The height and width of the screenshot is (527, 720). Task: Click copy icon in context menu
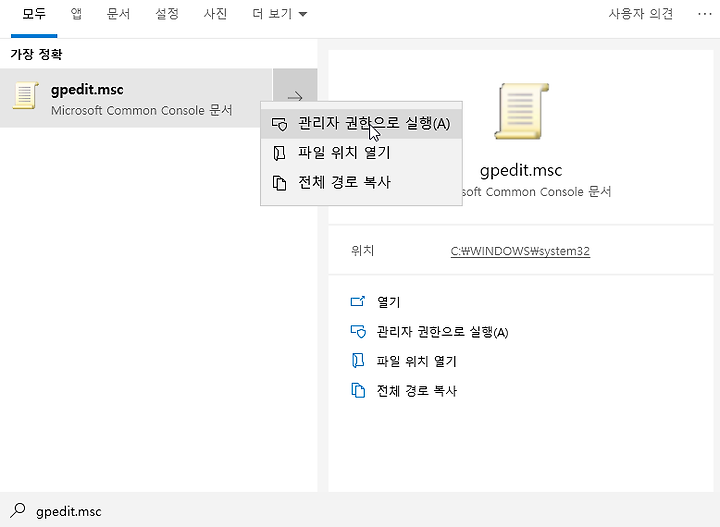coord(279,183)
